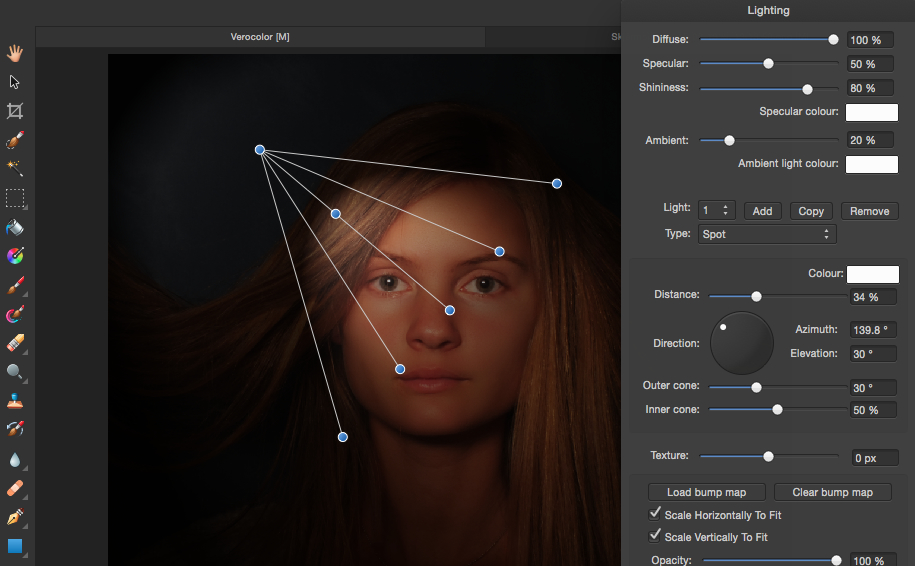
Task: Choose the Clone stamp tool
Action: pos(15,401)
